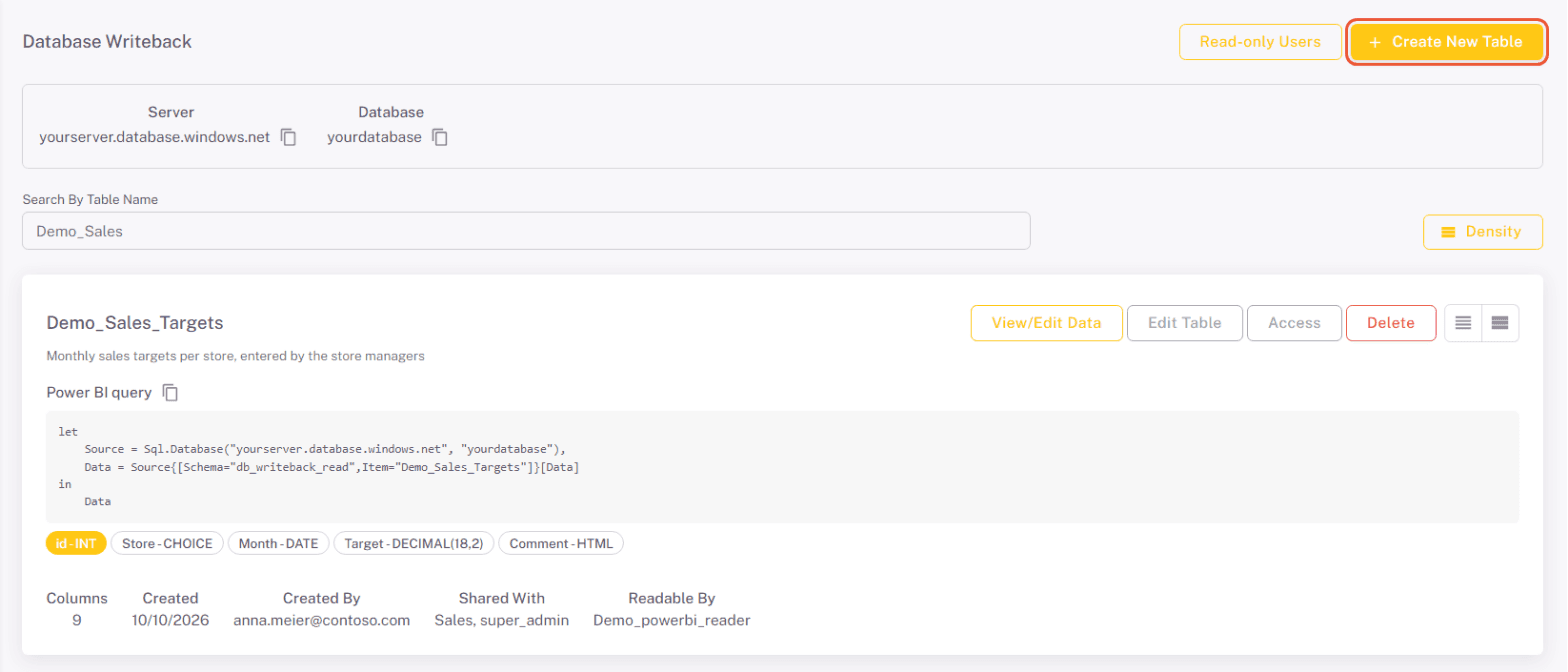Click anna.meier@contoso.com creator email
Image resolution: width=1568 pixels, height=672 pixels.
pos(322,620)
